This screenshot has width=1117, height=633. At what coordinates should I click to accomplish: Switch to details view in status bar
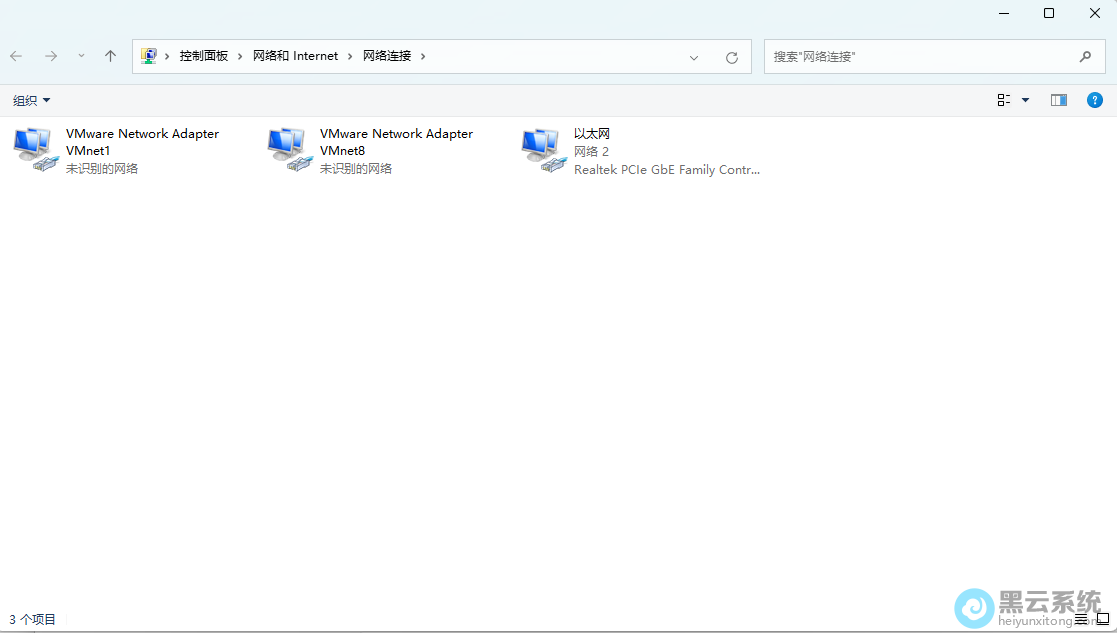click(1081, 619)
